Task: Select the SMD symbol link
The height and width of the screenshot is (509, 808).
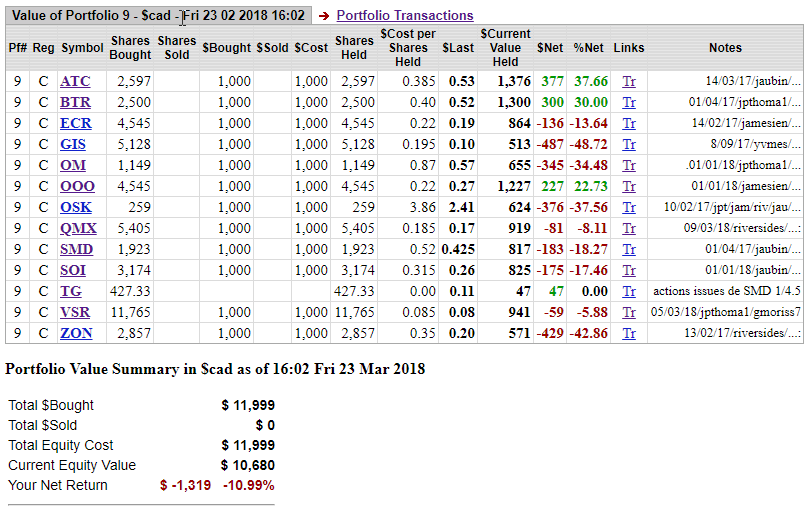Action: click(x=77, y=249)
